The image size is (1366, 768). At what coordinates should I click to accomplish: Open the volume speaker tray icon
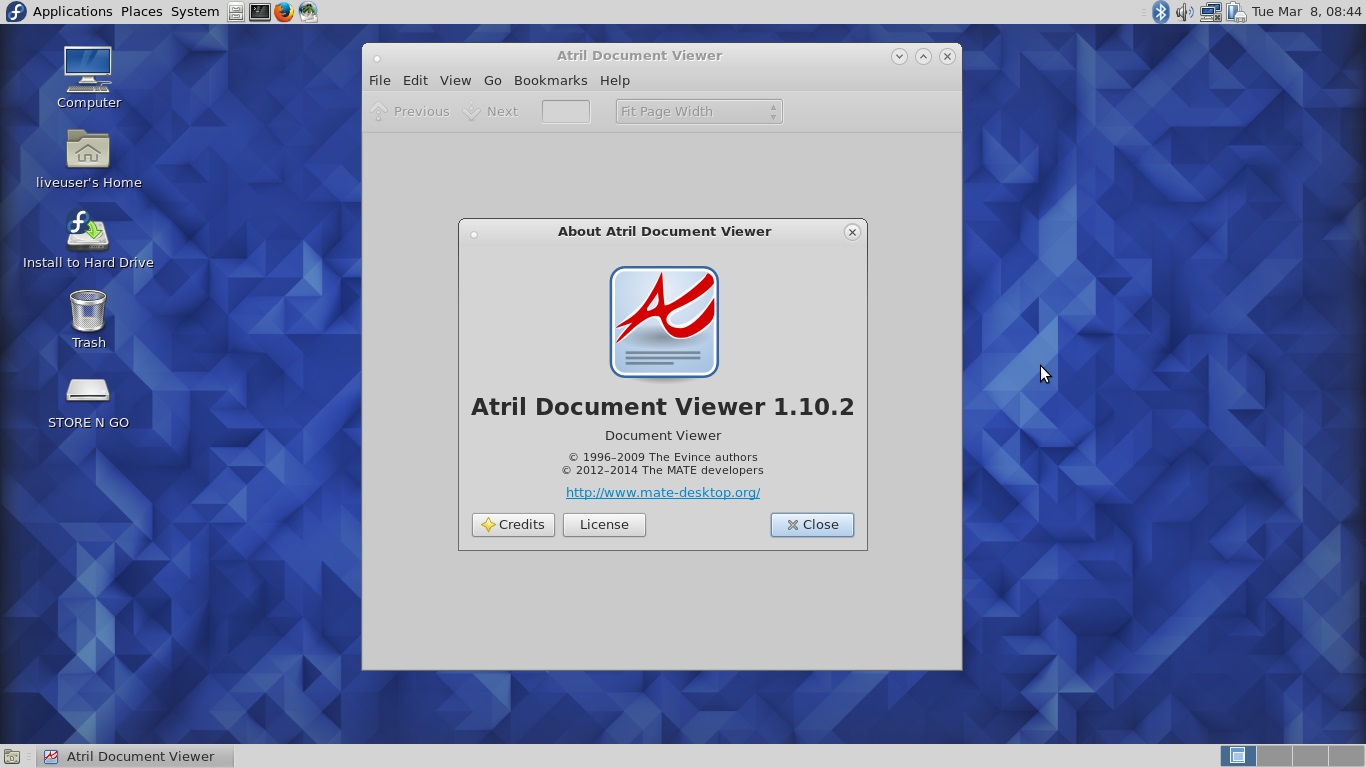point(1185,12)
